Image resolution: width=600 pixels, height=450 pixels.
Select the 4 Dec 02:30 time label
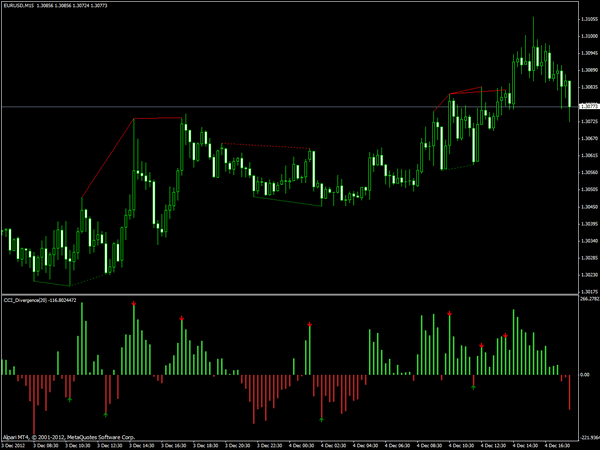tap(333, 446)
